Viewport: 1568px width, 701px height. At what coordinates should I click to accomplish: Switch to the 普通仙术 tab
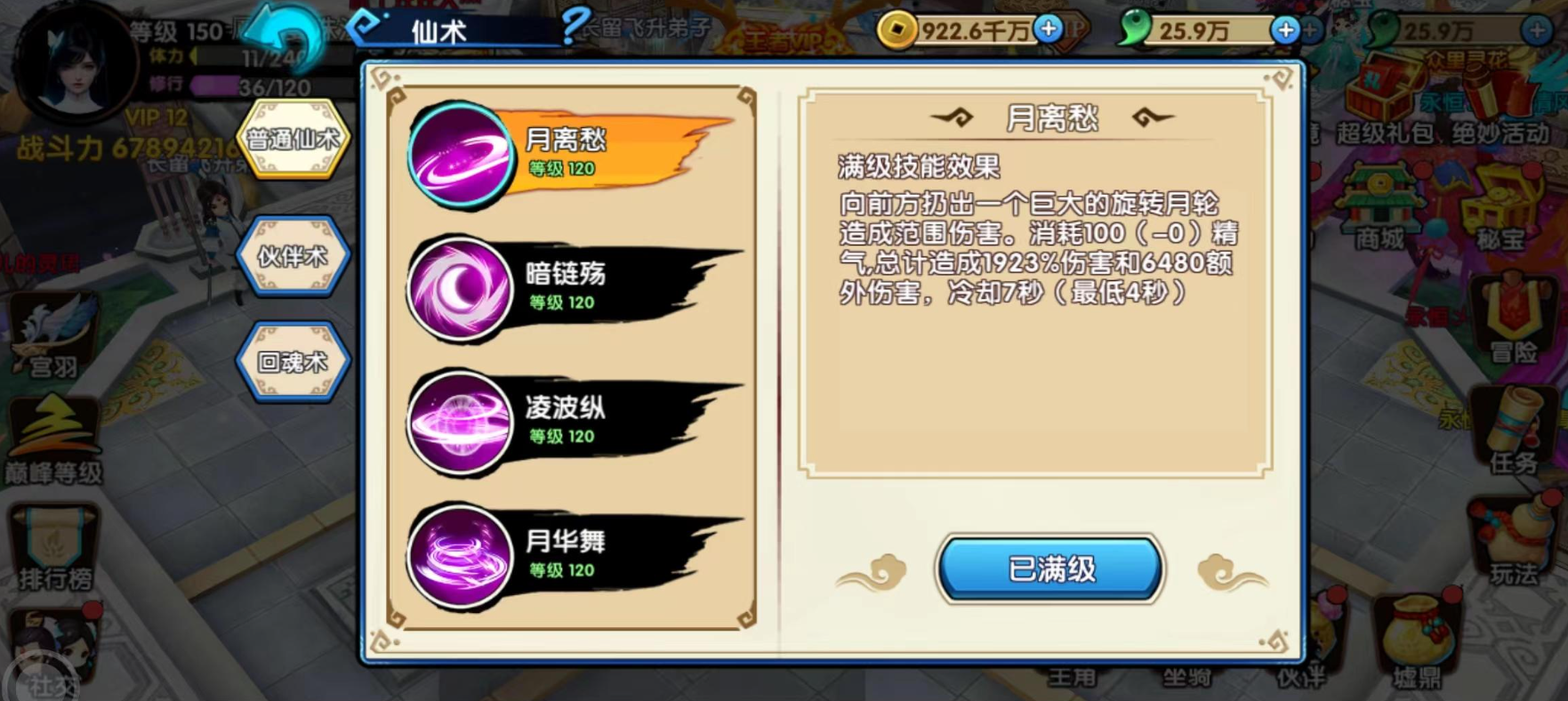293,139
